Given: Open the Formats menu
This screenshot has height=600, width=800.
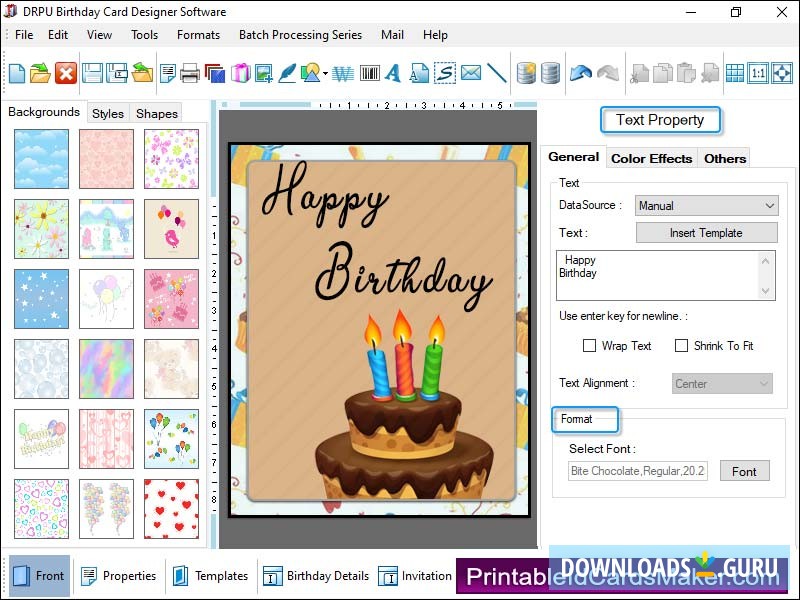Looking at the screenshot, I should (x=198, y=35).
